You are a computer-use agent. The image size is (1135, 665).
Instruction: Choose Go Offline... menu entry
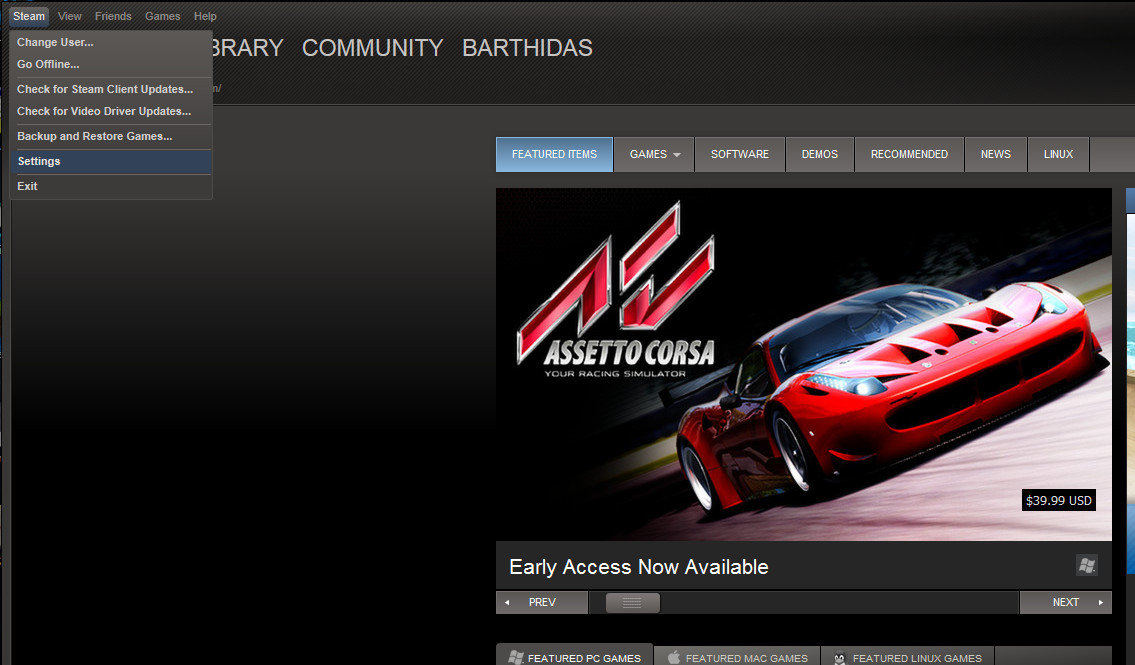click(x=111, y=64)
